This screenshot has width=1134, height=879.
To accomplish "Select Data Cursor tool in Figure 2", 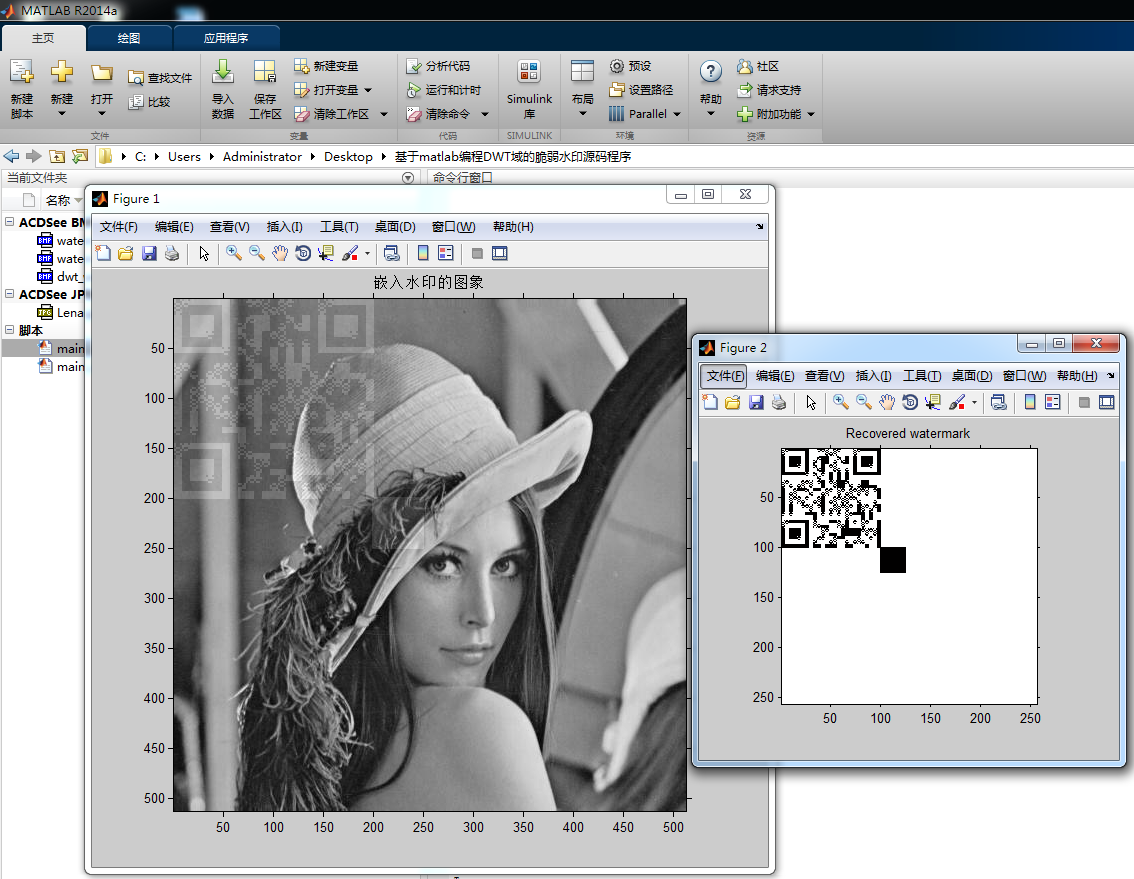I will pyautogui.click(x=933, y=402).
